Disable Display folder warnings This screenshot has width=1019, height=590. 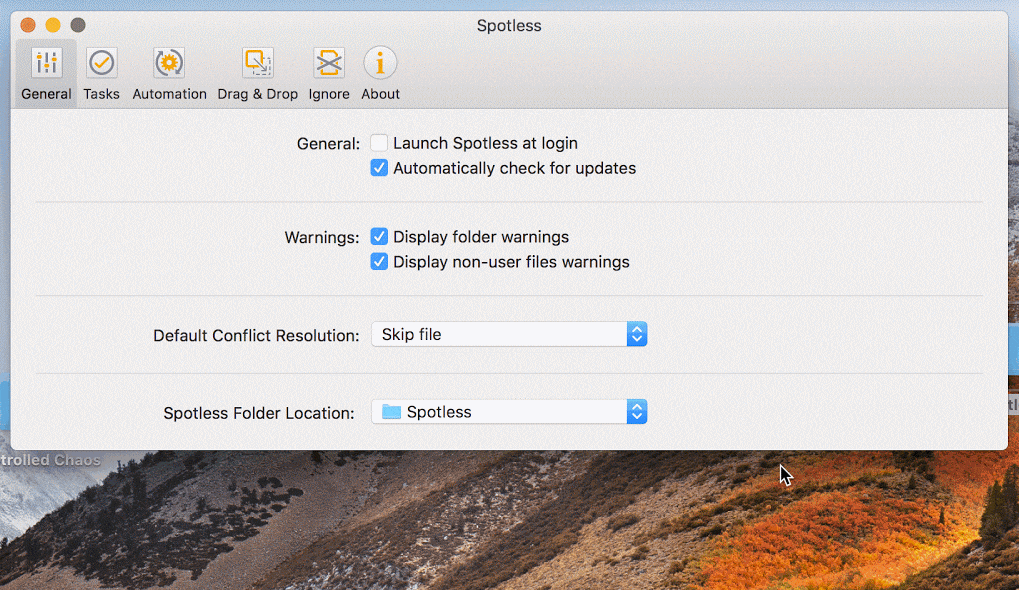click(379, 237)
